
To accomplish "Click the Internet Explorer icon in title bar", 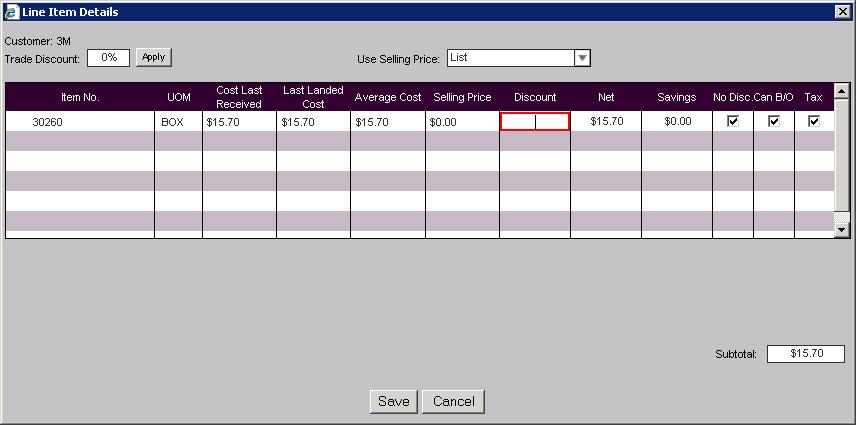I will point(11,11).
